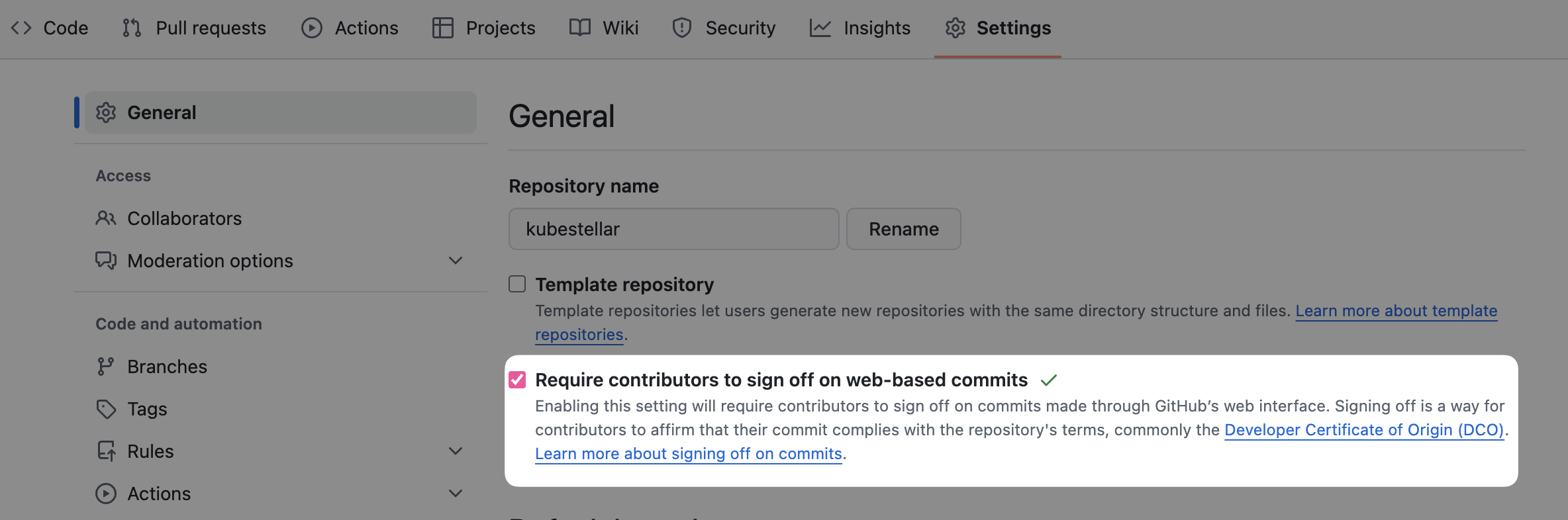
Task: Expand Moderation options chevron
Action: click(x=456, y=261)
